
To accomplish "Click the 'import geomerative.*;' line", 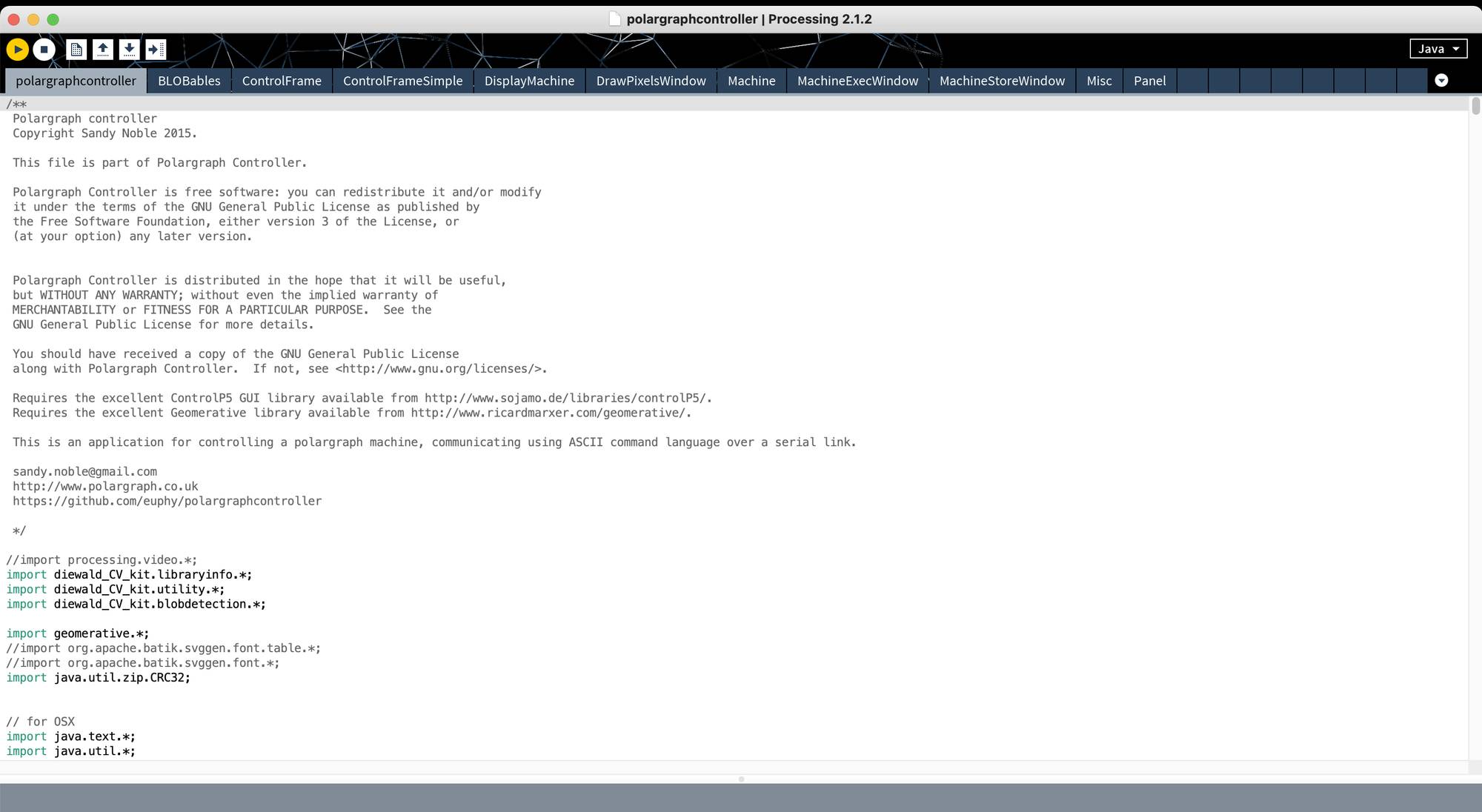I will 78,633.
